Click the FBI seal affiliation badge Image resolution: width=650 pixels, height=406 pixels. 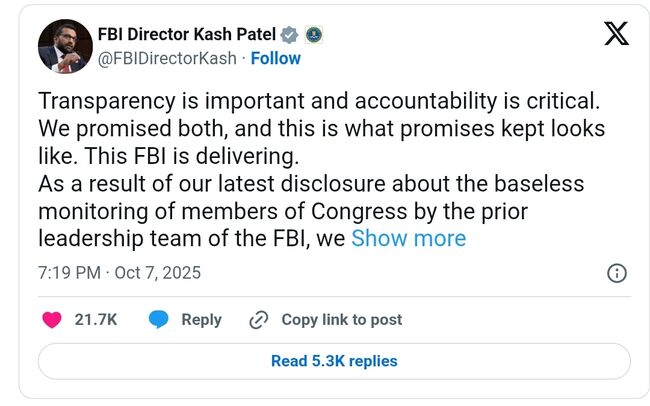(x=313, y=35)
